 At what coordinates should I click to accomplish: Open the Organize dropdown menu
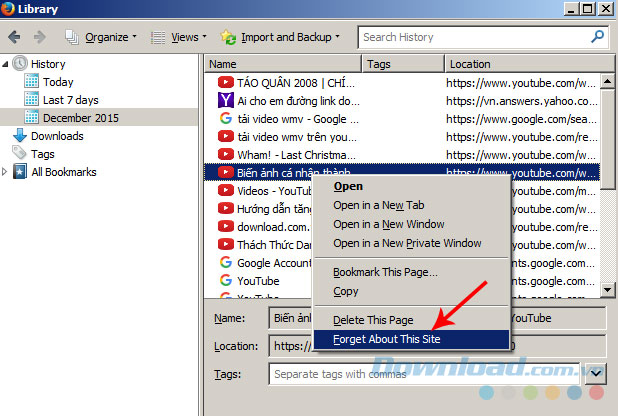click(102, 37)
